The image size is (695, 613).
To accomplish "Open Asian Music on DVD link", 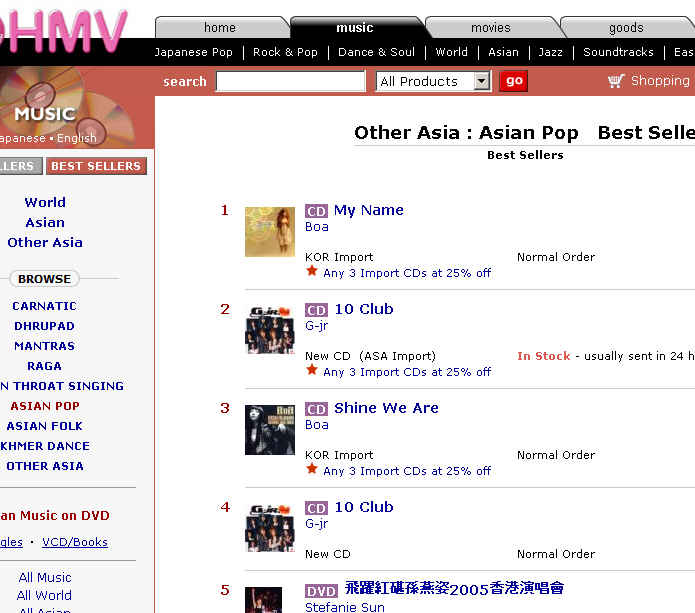I will click(x=55, y=515).
